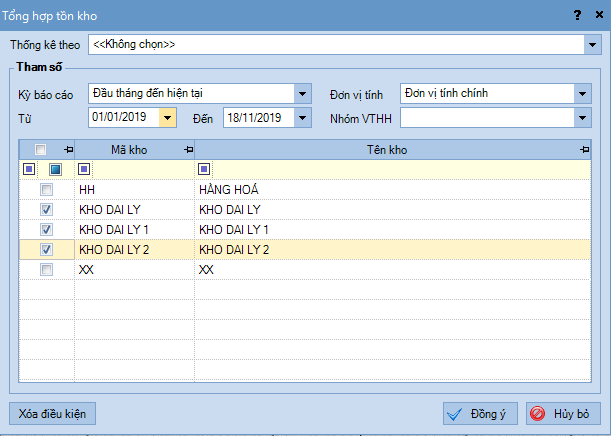The width and height of the screenshot is (611, 436).
Task: Open the Đến date picker arrow
Action: 302,118
